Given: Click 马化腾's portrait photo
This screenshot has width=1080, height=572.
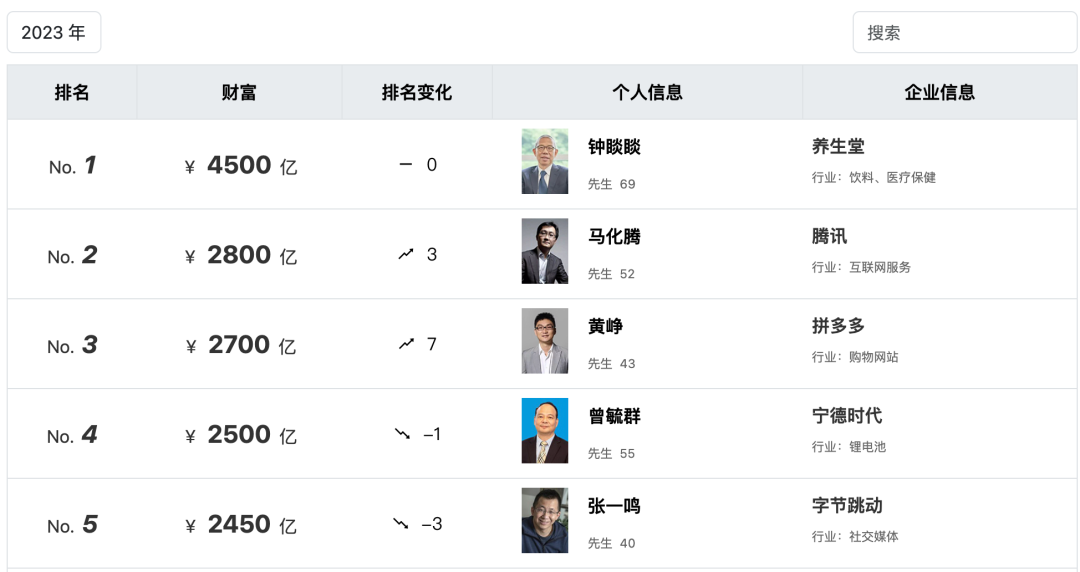Looking at the screenshot, I should [545, 251].
